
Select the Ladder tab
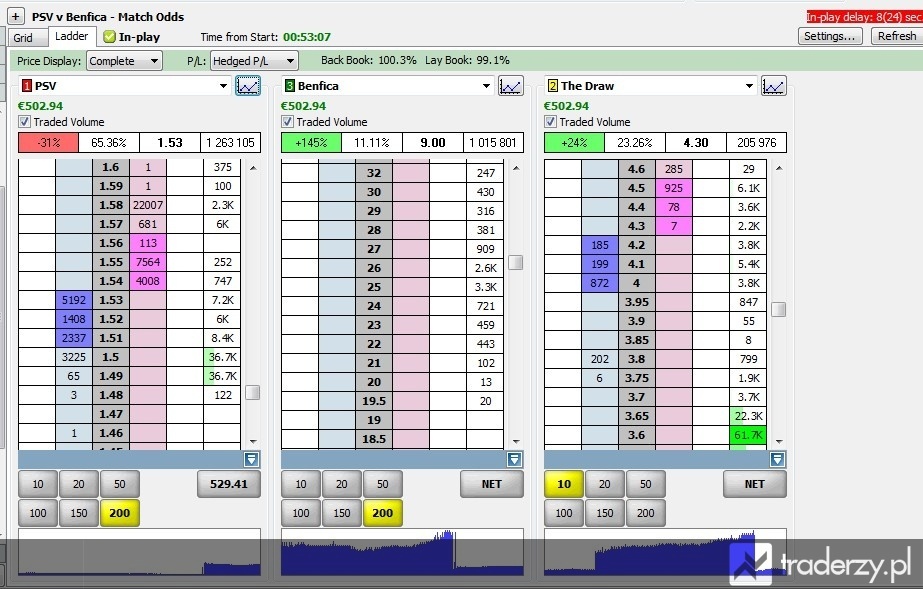click(72, 36)
